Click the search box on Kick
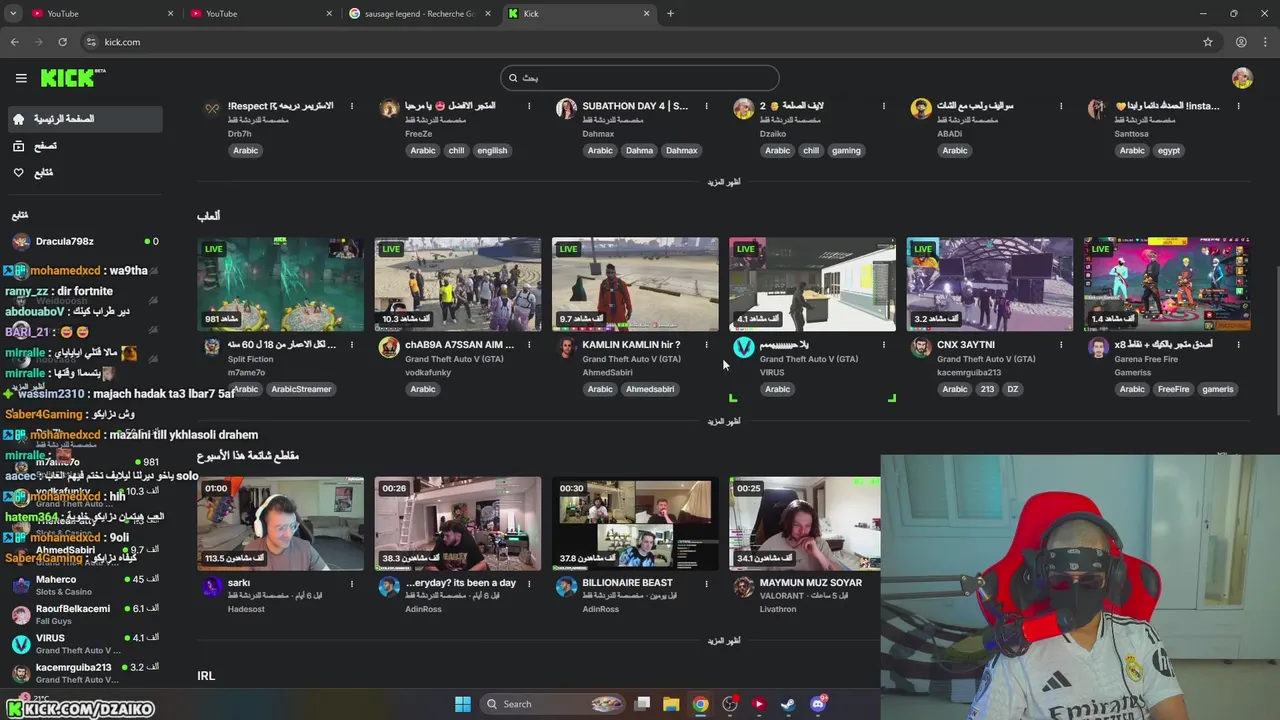1280x720 pixels. [x=640, y=78]
